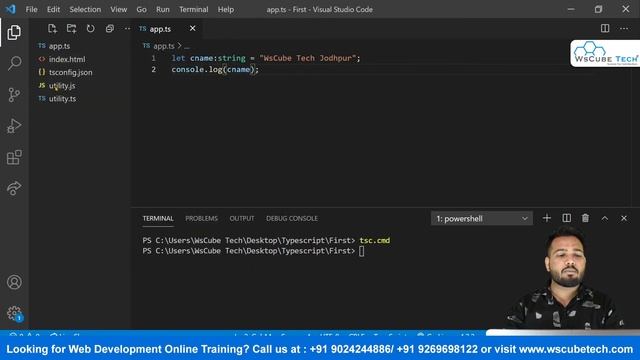The height and width of the screenshot is (360, 640).
Task: Switch to the PROBLEMS panel tab
Action: (202, 218)
